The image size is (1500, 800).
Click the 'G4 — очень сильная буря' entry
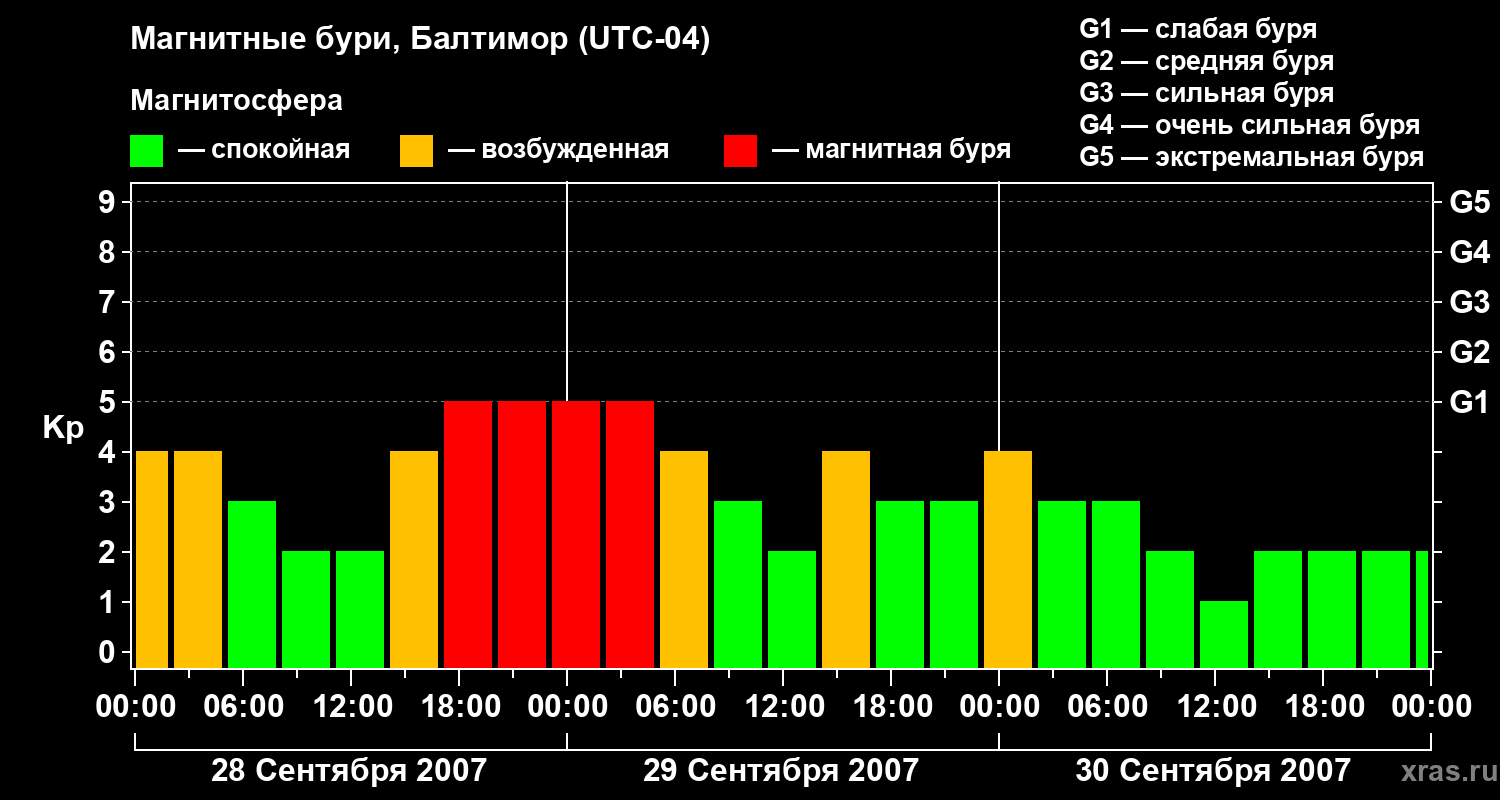(x=1249, y=125)
